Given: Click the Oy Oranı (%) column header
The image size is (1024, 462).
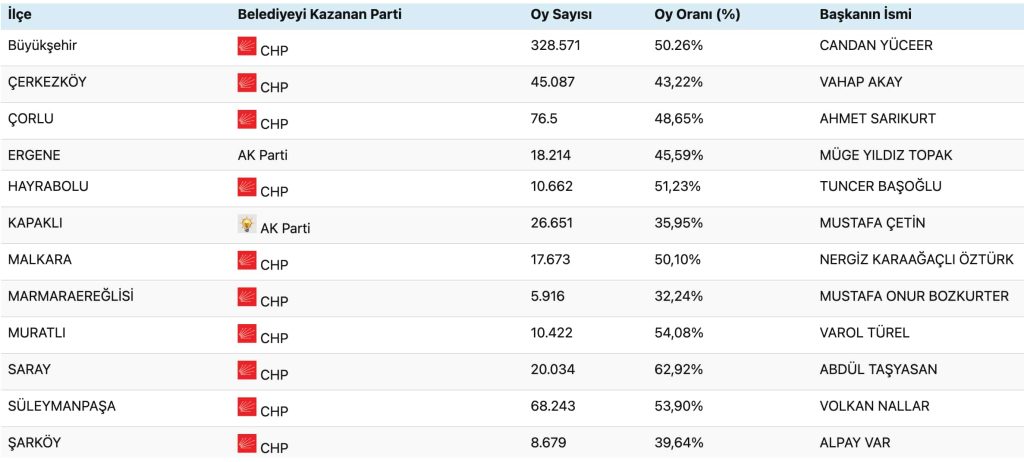Looking at the screenshot, I should click(x=683, y=15).
